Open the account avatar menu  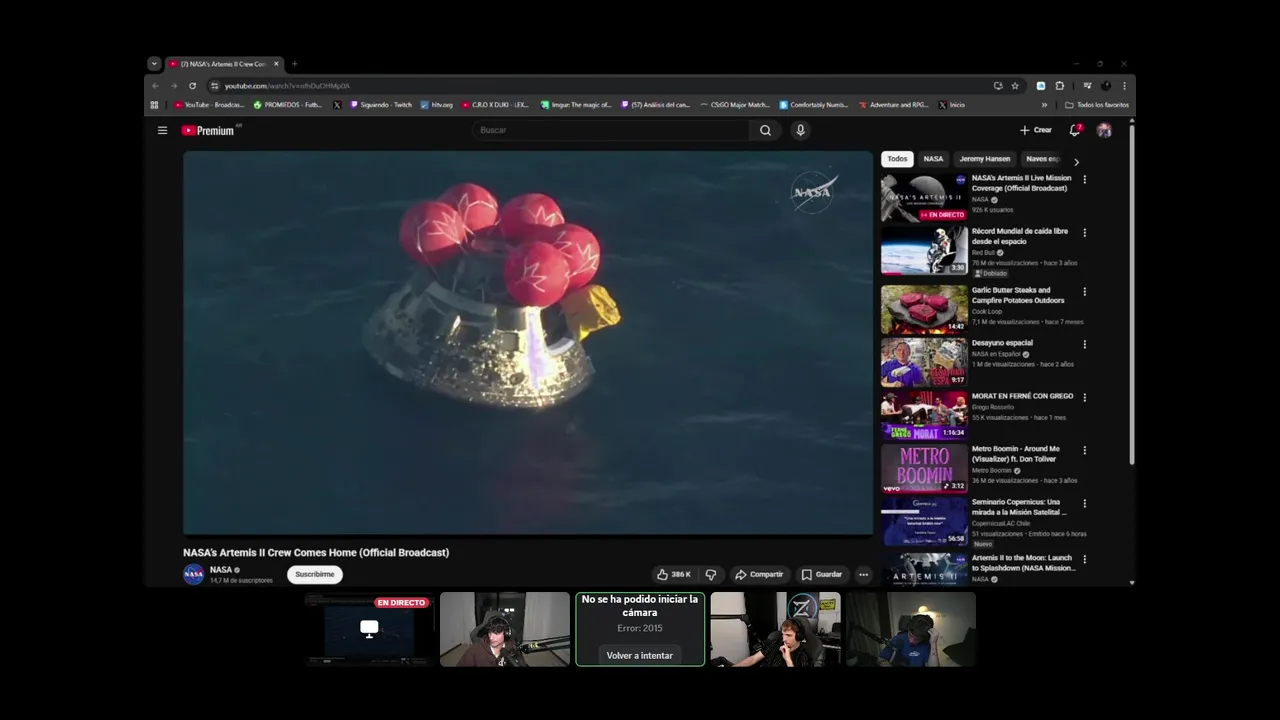[1104, 130]
